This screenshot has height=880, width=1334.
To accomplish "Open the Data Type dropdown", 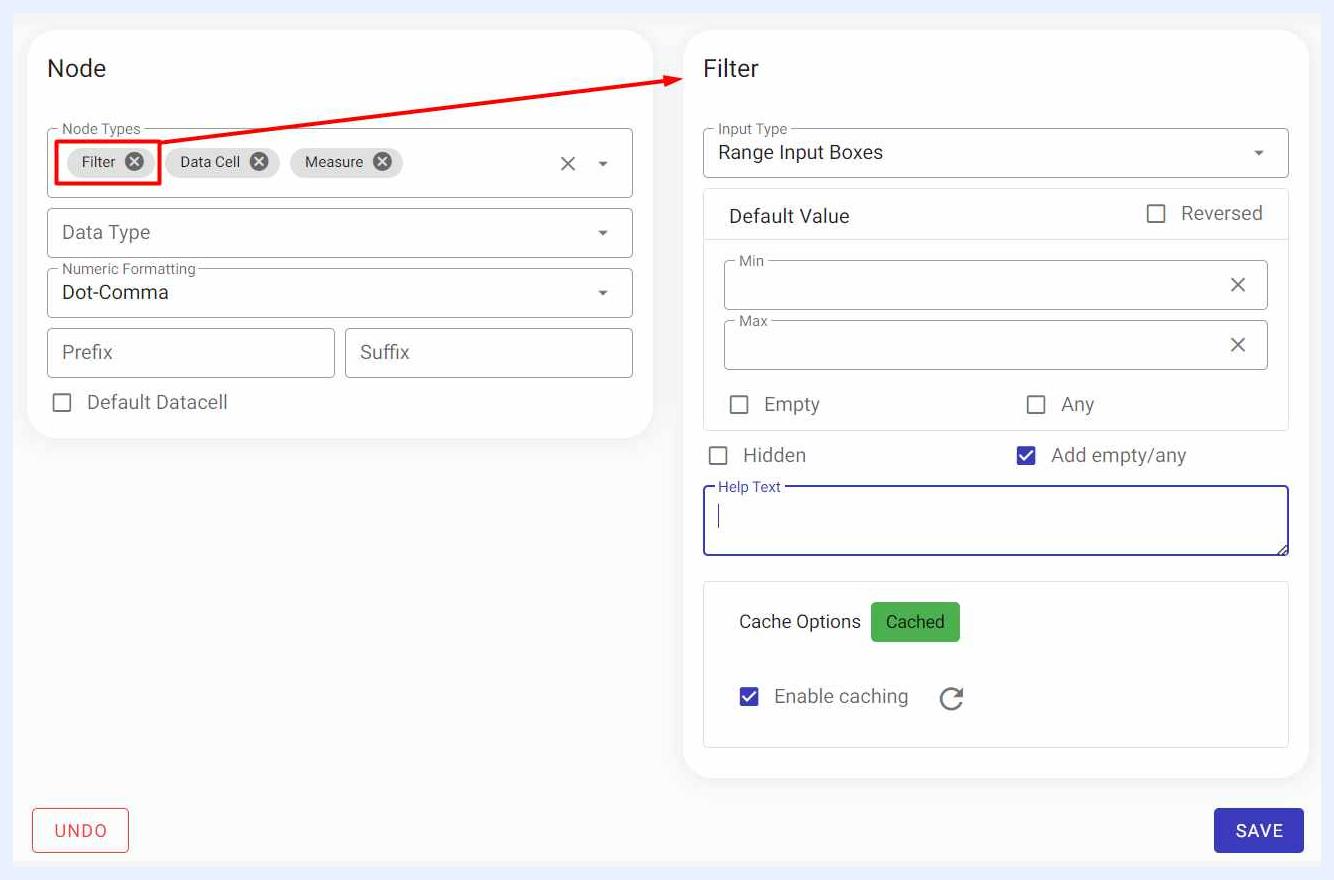I will (340, 233).
